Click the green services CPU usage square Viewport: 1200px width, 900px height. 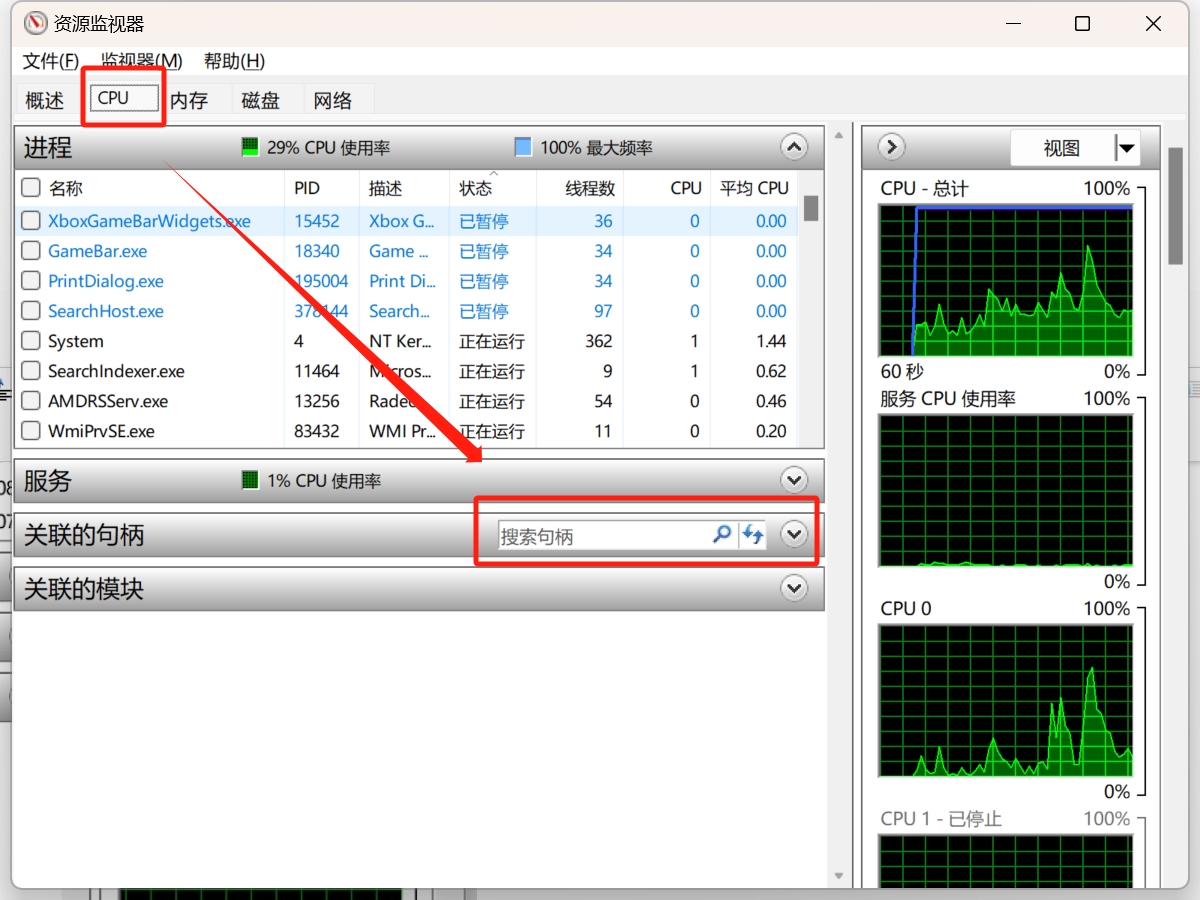250,481
